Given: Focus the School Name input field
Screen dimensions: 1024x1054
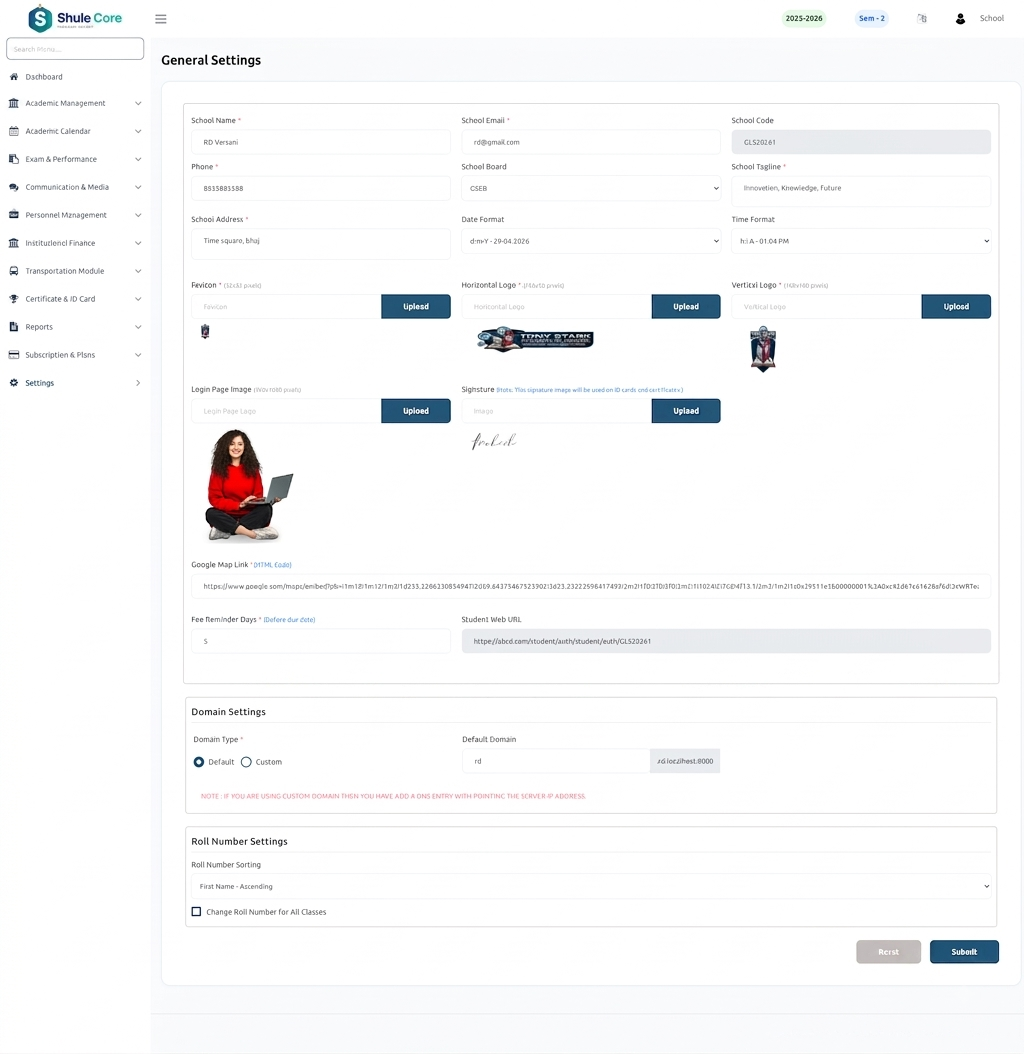Looking at the screenshot, I should click(321, 143).
